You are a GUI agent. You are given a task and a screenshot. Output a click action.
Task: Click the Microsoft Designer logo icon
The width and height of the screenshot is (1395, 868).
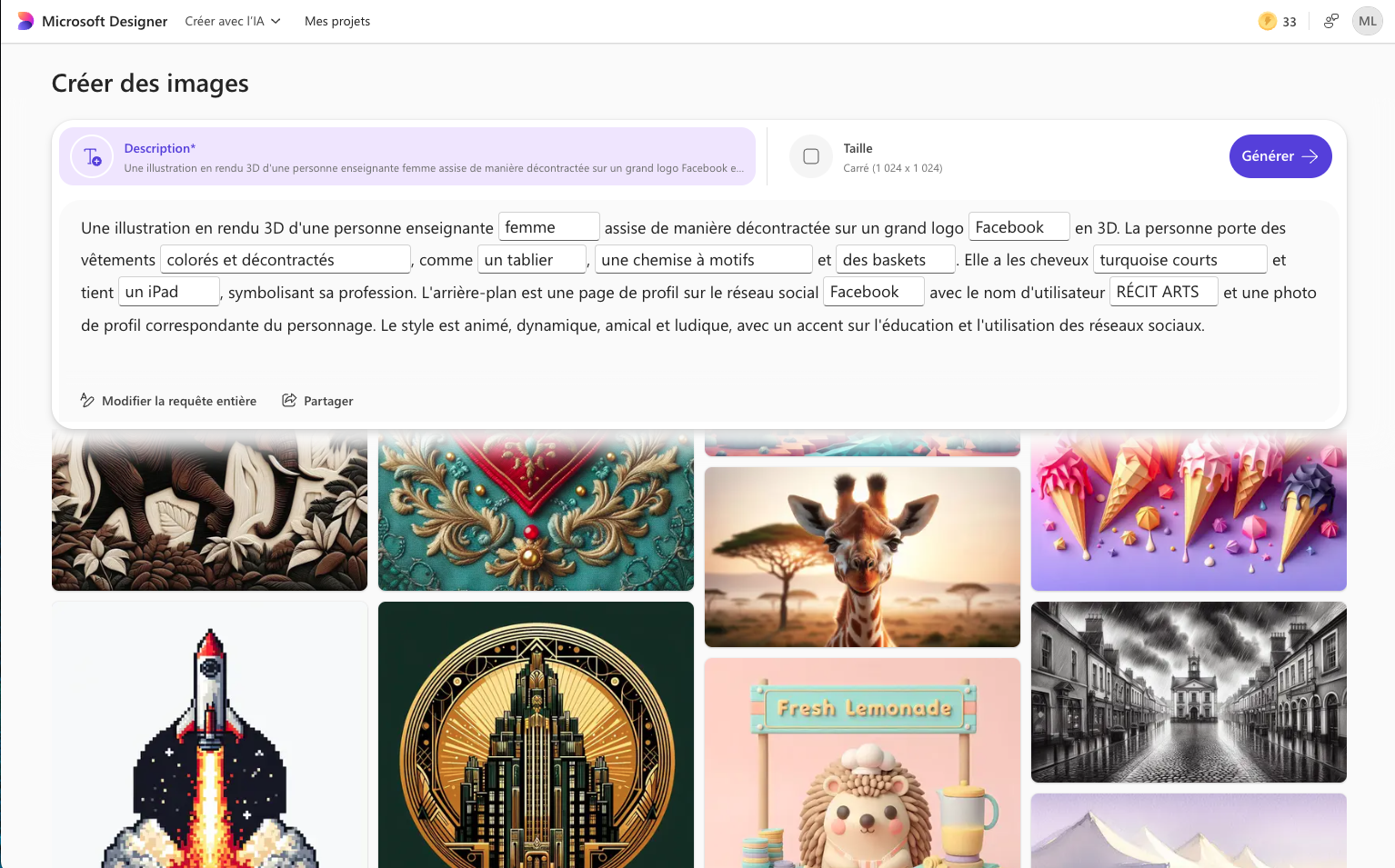tap(25, 21)
